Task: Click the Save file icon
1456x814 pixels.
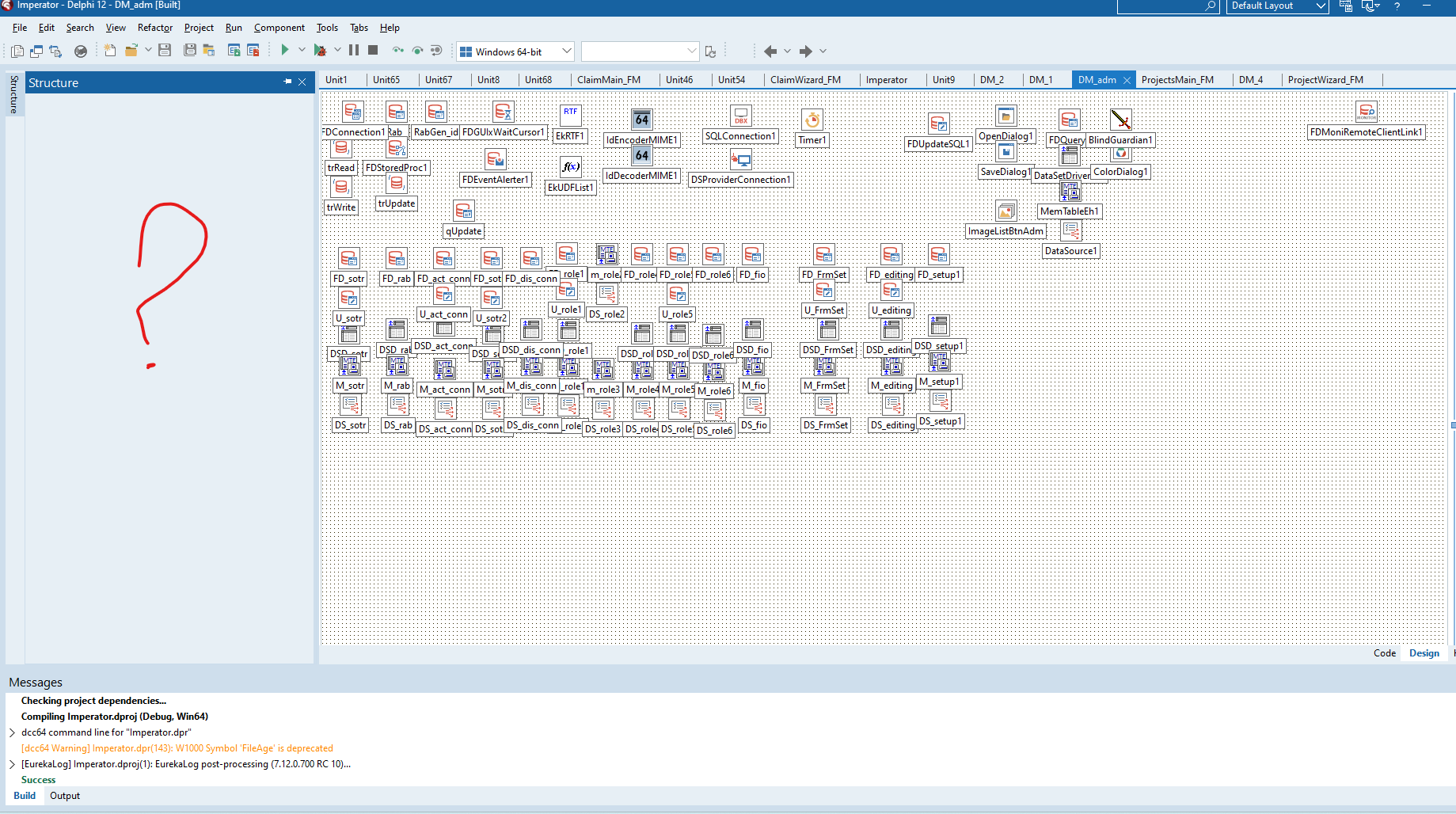Action: [x=165, y=51]
